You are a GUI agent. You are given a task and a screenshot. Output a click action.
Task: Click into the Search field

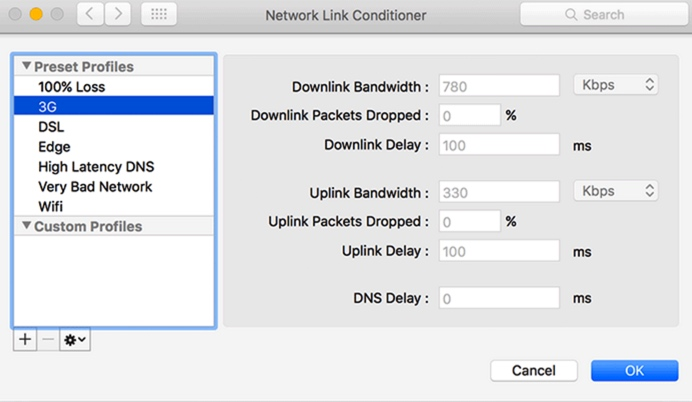[604, 15]
